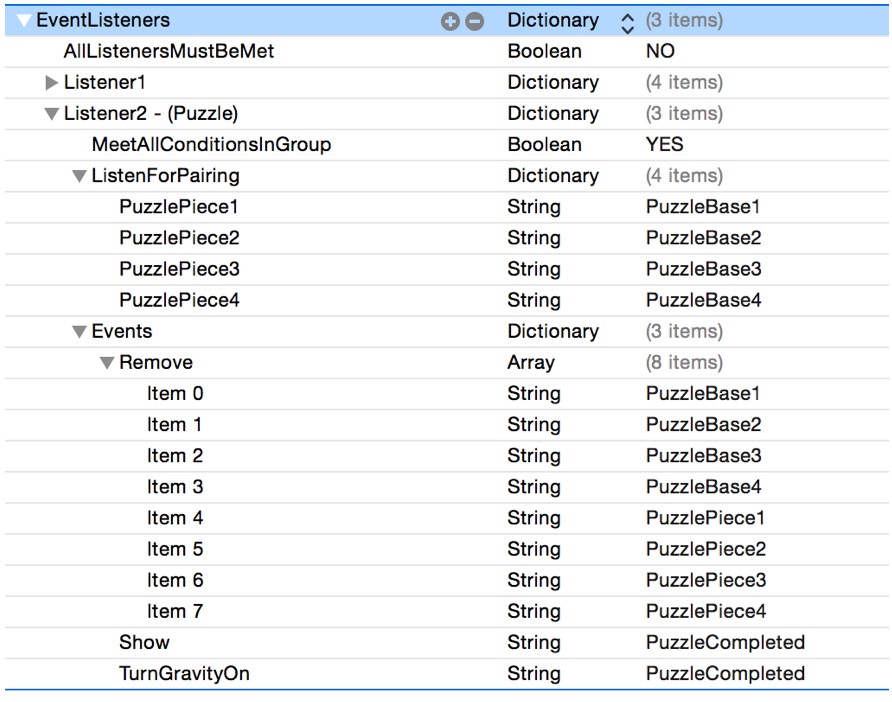Select the PuzzlePiece1 key row

(179, 207)
